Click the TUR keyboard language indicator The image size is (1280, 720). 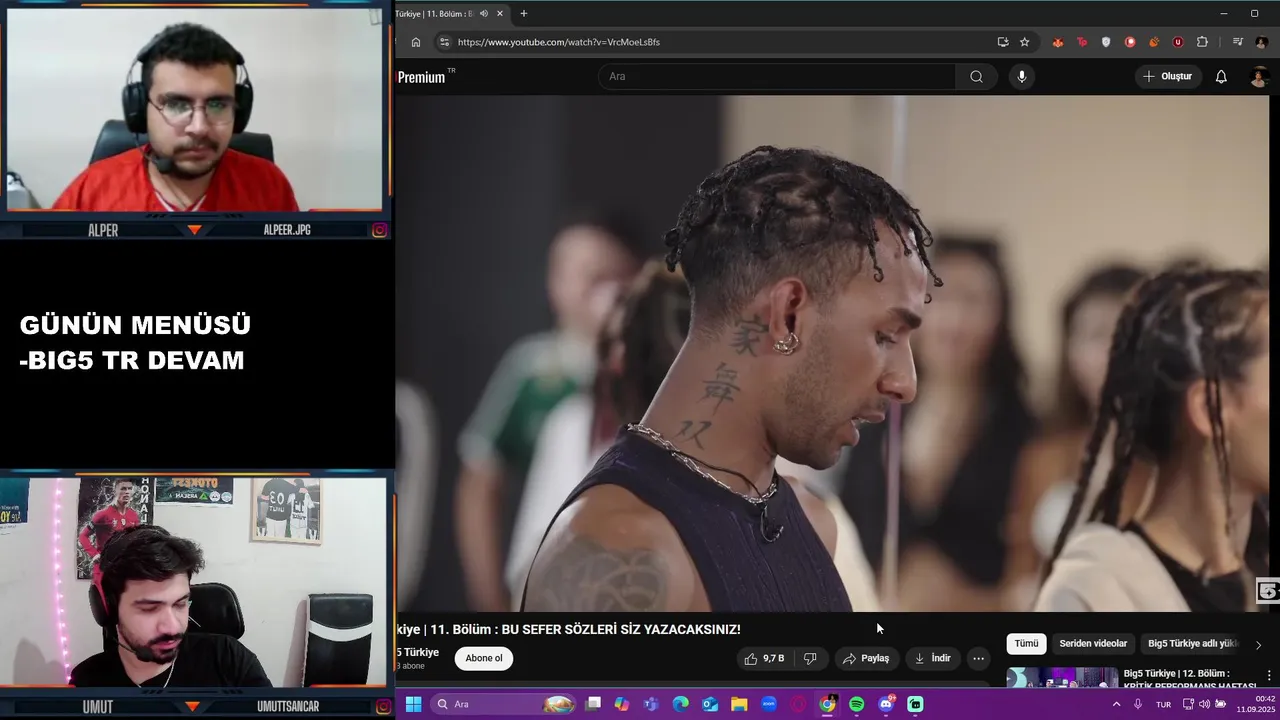[x=1163, y=704]
